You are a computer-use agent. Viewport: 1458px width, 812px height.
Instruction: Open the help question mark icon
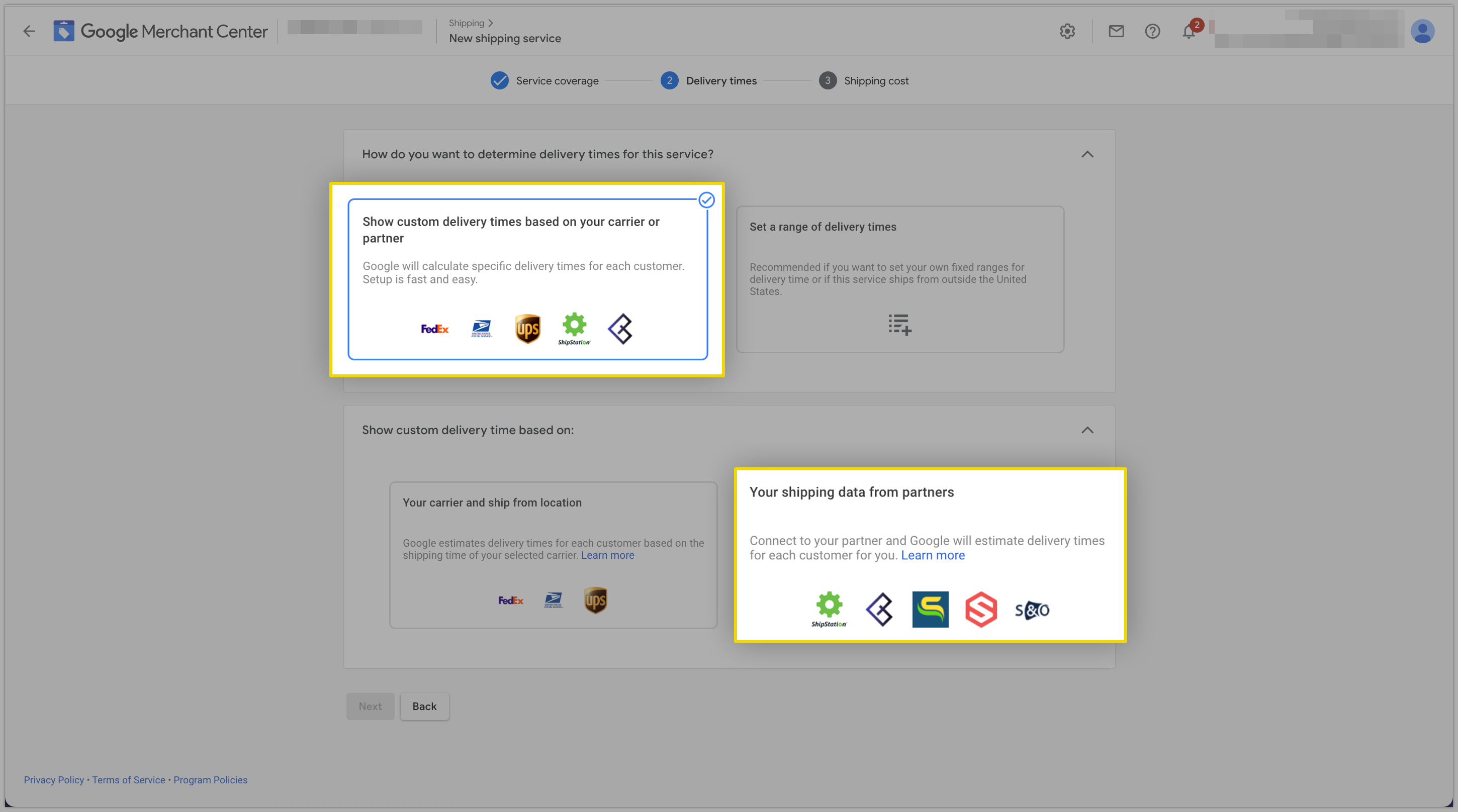pyautogui.click(x=1152, y=31)
